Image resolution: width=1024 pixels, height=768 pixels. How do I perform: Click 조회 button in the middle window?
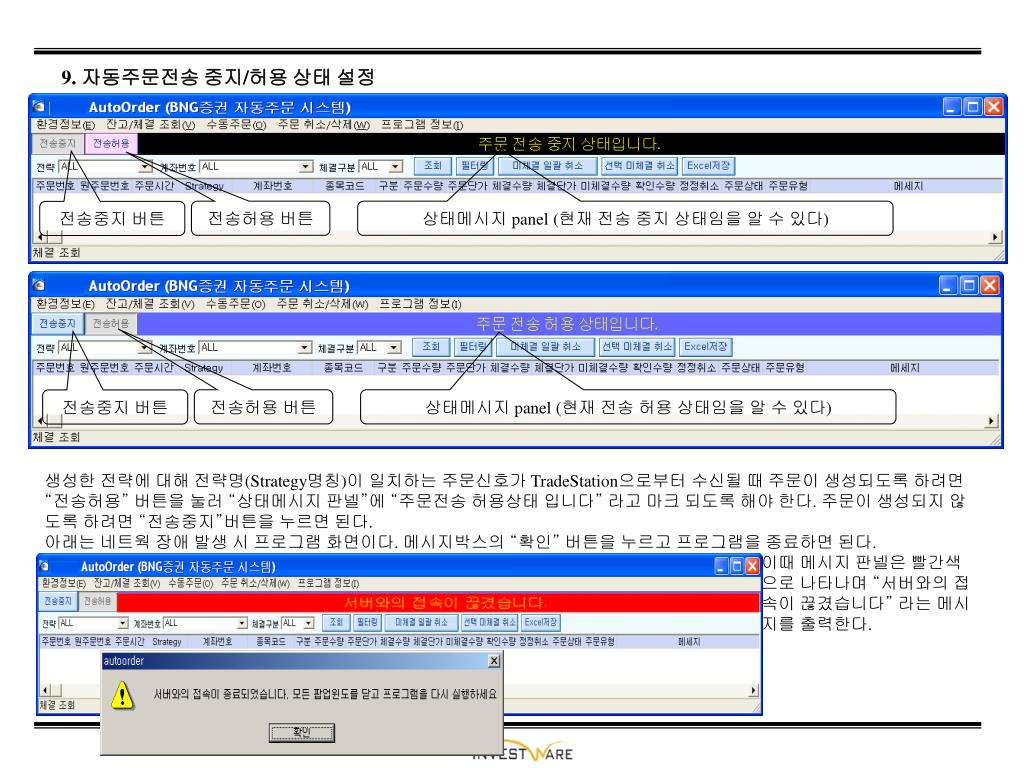pyautogui.click(x=430, y=347)
